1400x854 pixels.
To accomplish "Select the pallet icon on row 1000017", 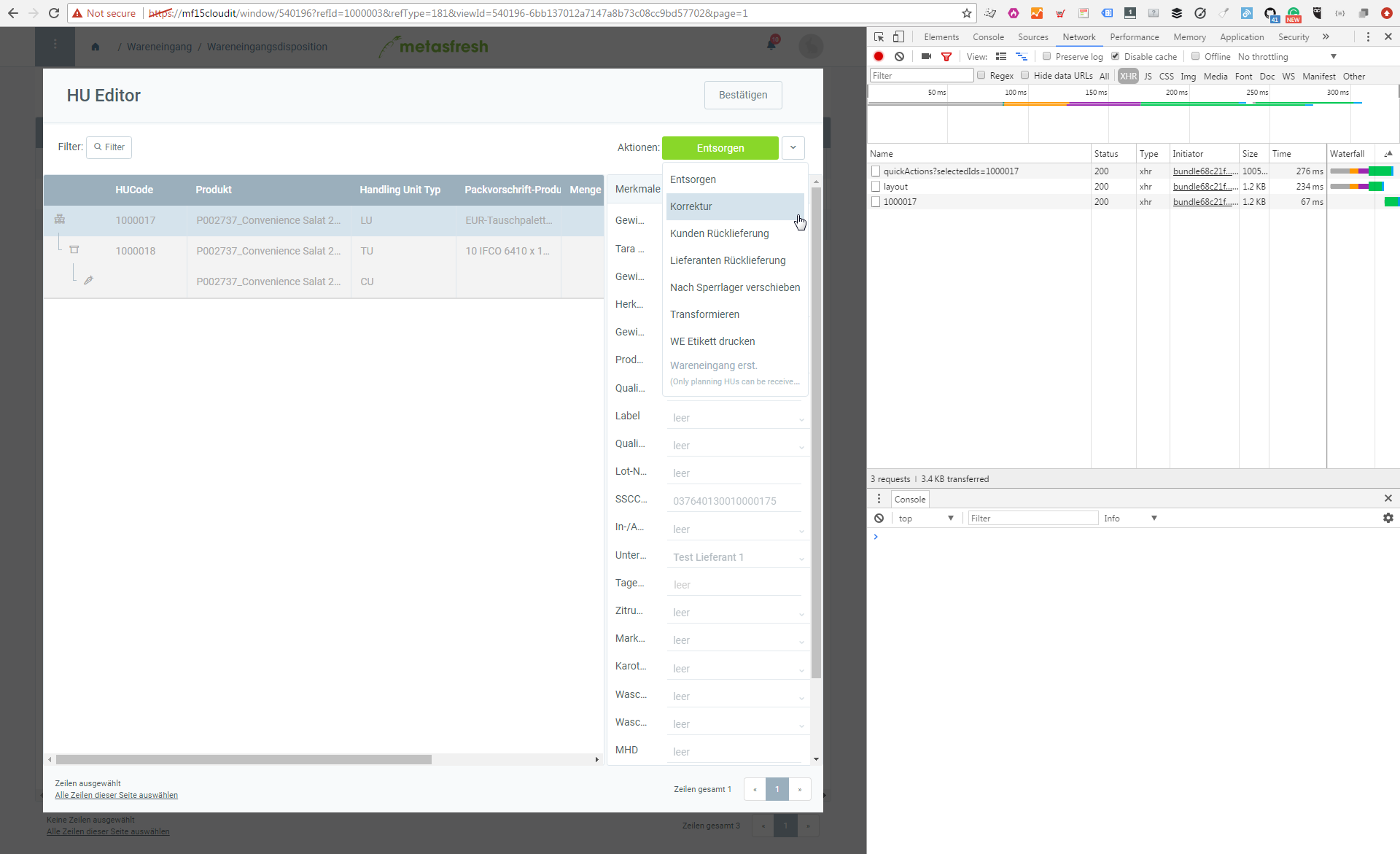I will [x=60, y=219].
